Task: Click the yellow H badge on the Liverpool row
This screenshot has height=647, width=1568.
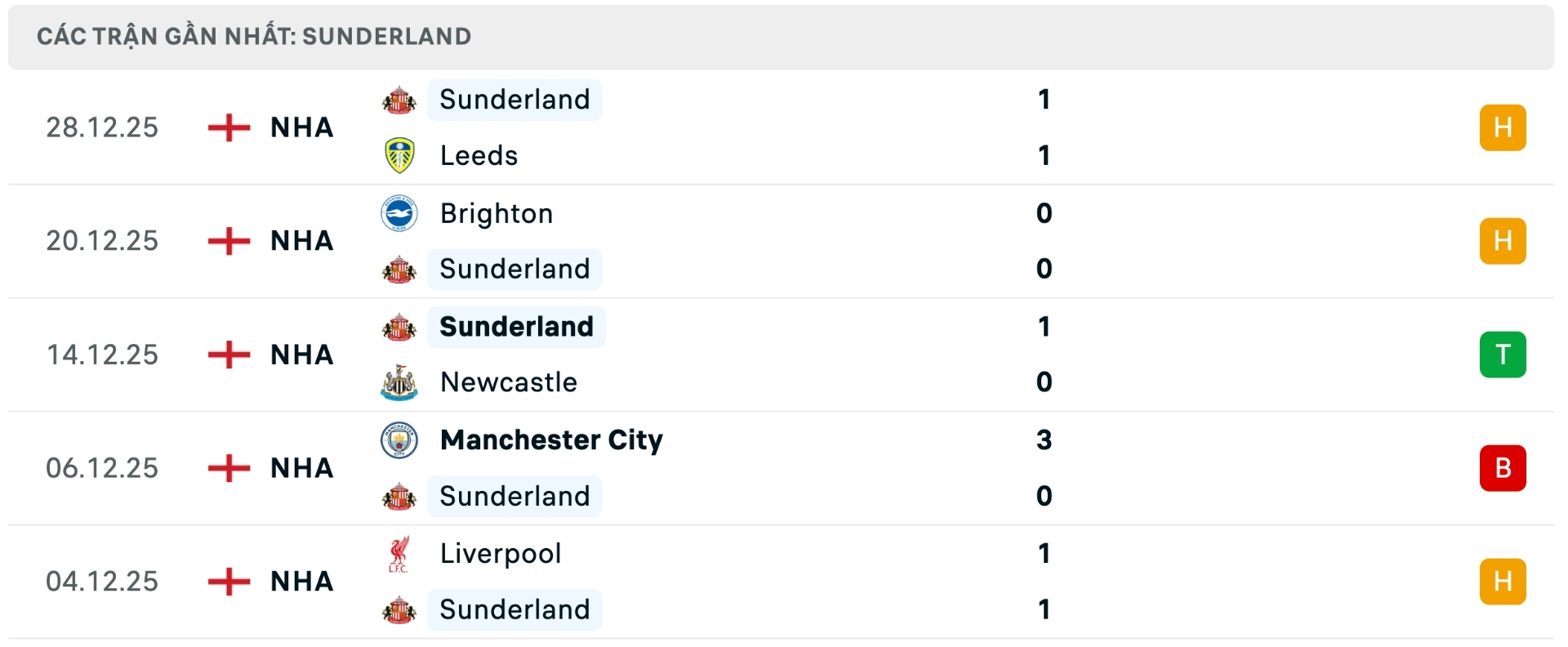Action: coord(1503,582)
